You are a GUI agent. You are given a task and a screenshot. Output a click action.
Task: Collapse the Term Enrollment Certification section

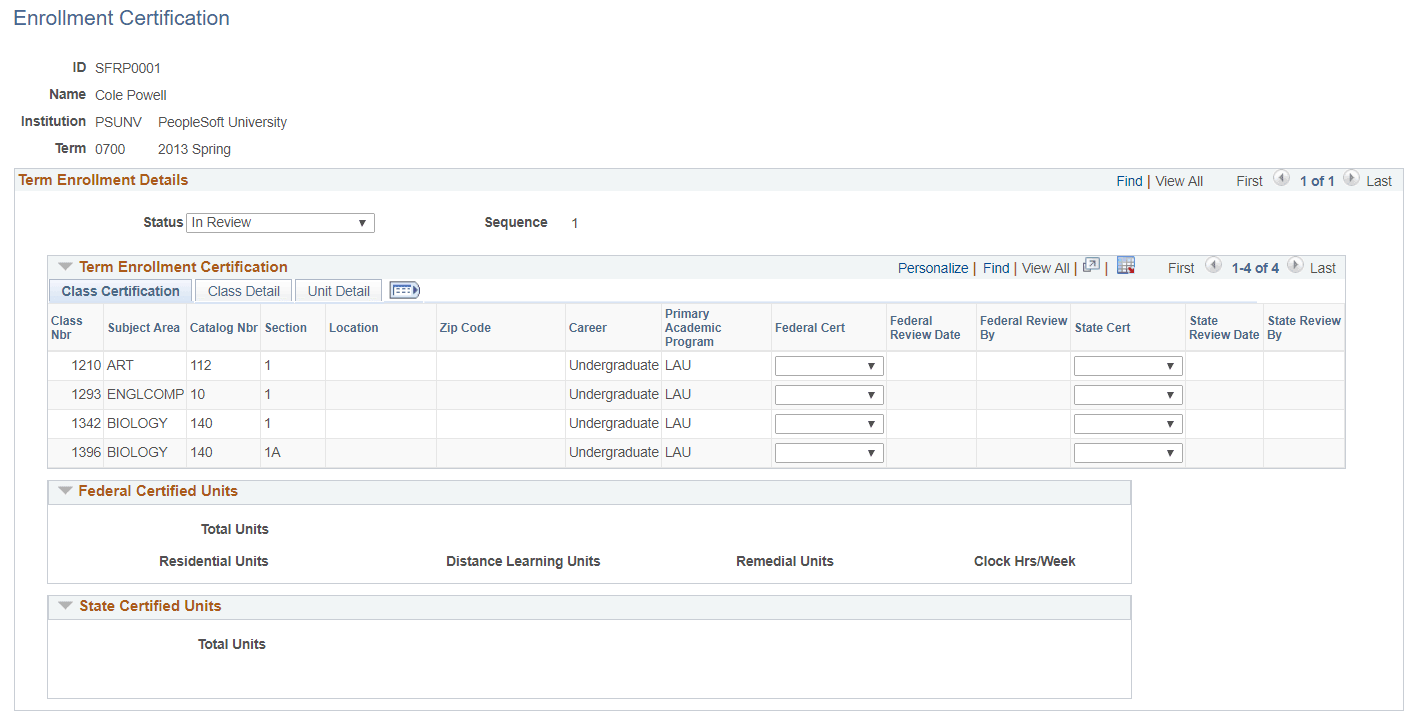point(65,266)
